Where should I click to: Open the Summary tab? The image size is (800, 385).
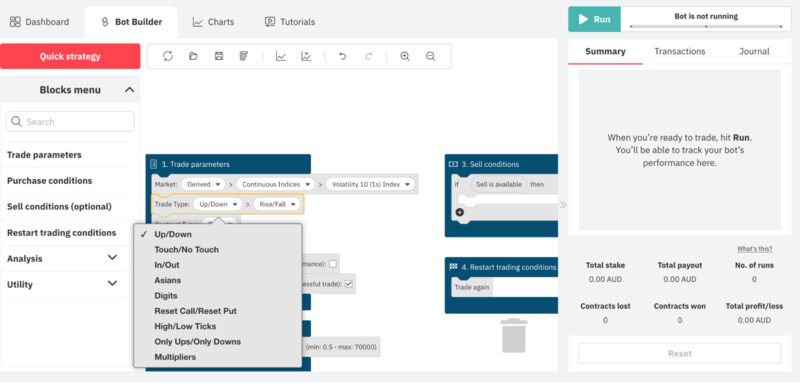(605, 51)
